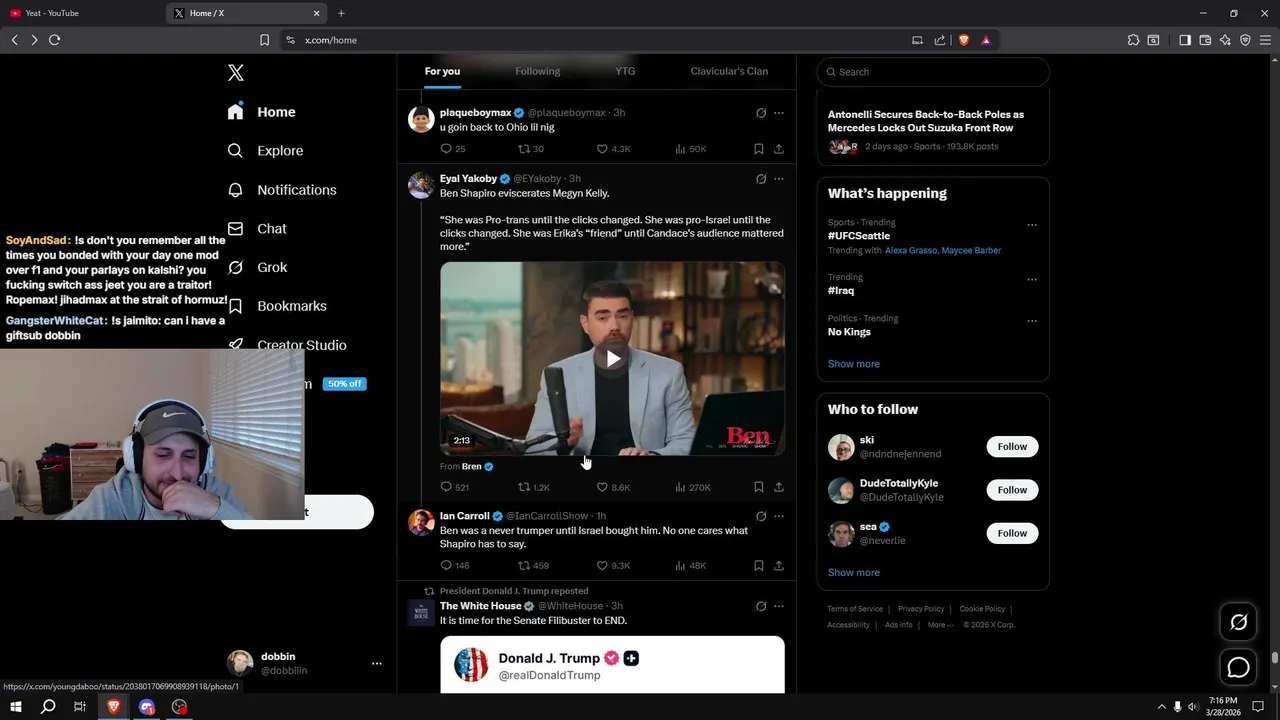Like Eyal Yakoby's post
1280x720 pixels.
[x=602, y=487]
